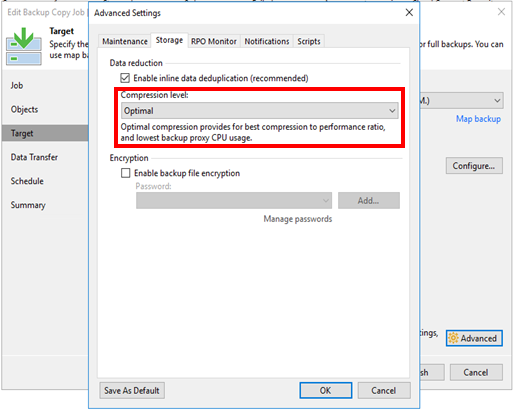Select the Data Transfer wizard step

pyautogui.click(x=34, y=157)
